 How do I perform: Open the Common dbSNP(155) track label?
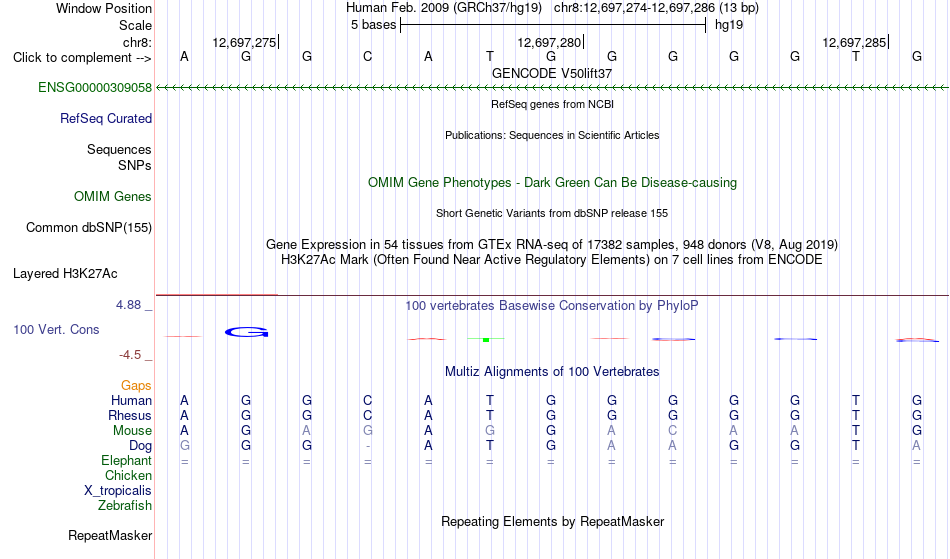point(88,227)
